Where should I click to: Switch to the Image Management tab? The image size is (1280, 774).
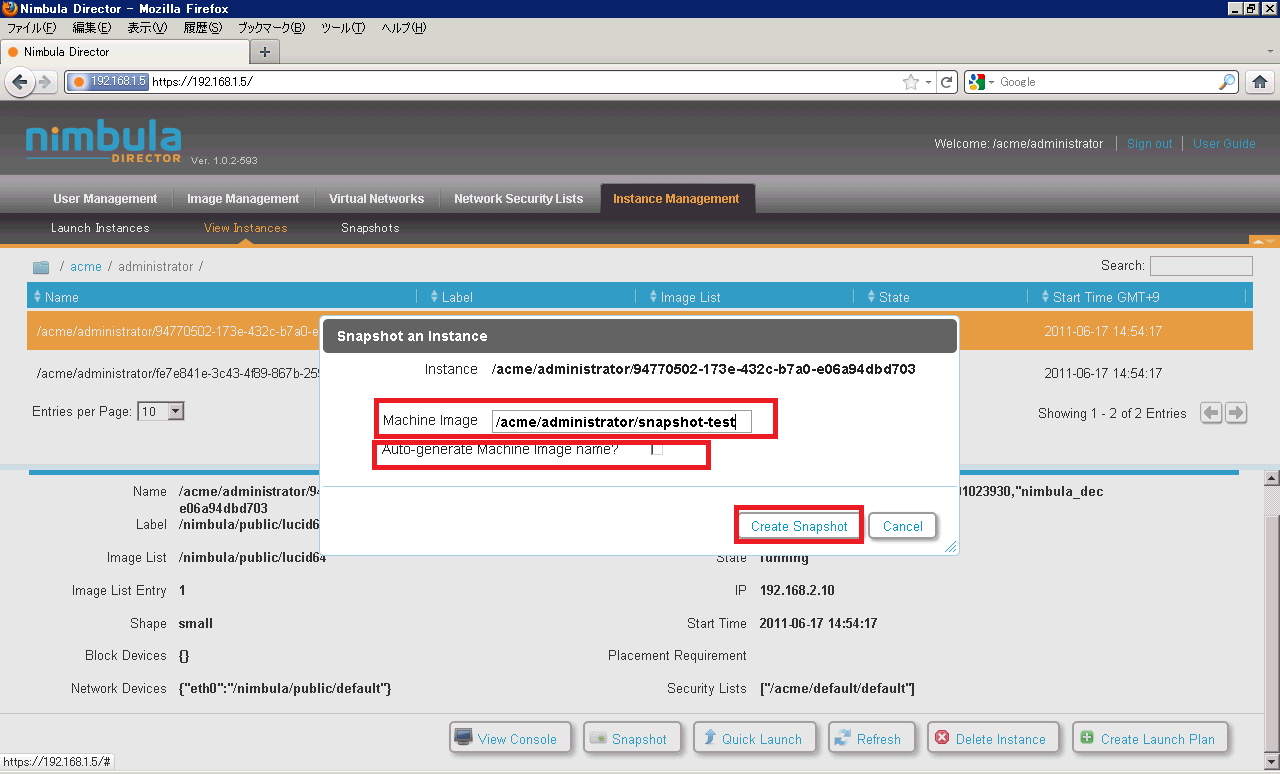(243, 199)
